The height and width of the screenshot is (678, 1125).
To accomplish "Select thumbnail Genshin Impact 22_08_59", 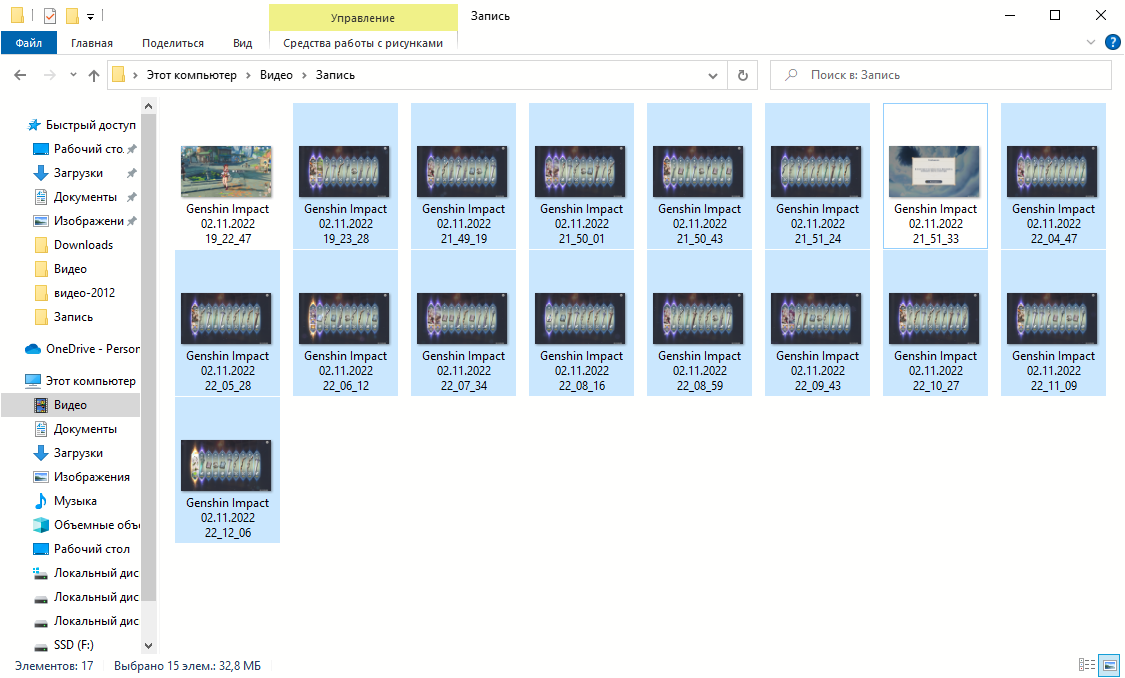I will pyautogui.click(x=700, y=323).
